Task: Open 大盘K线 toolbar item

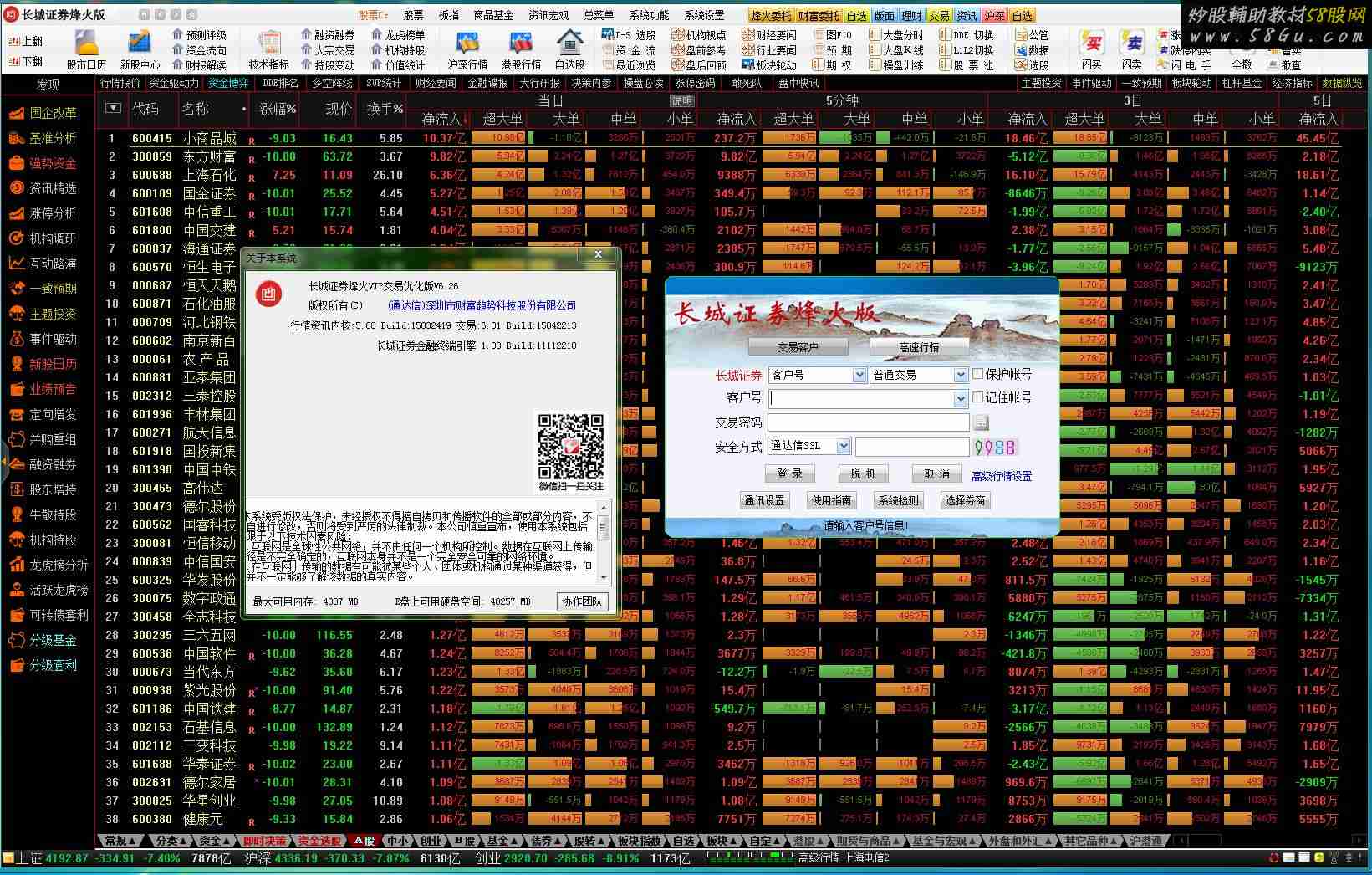Action: pyautogui.click(x=895, y=50)
